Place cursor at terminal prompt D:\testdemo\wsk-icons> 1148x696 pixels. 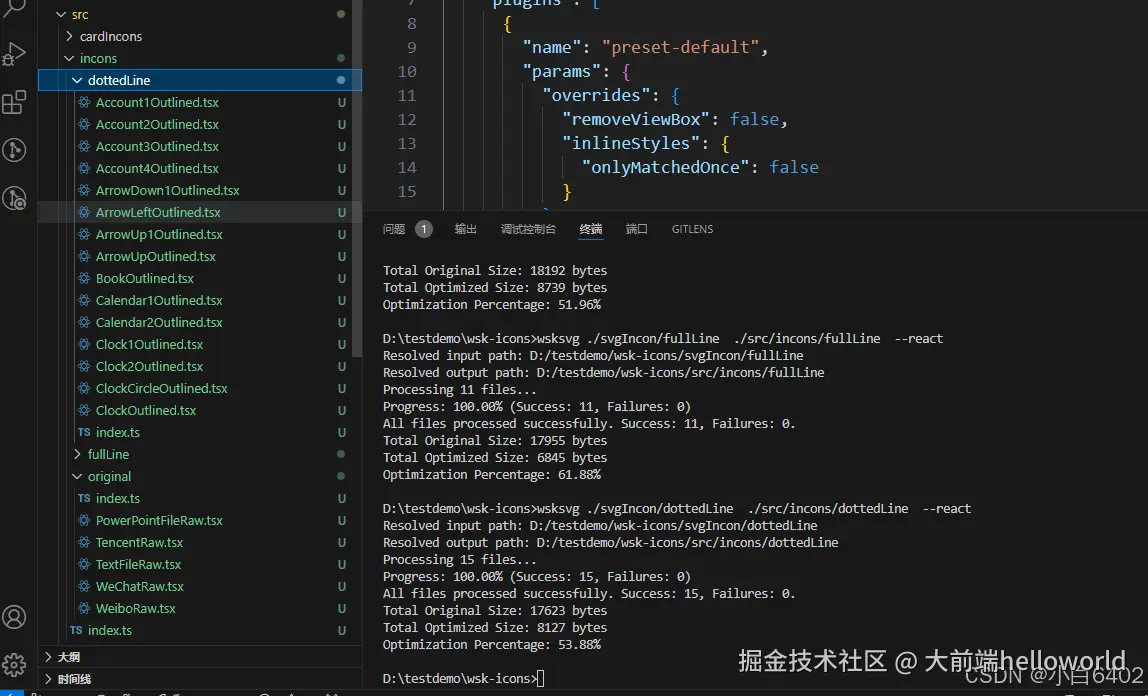(x=540, y=678)
